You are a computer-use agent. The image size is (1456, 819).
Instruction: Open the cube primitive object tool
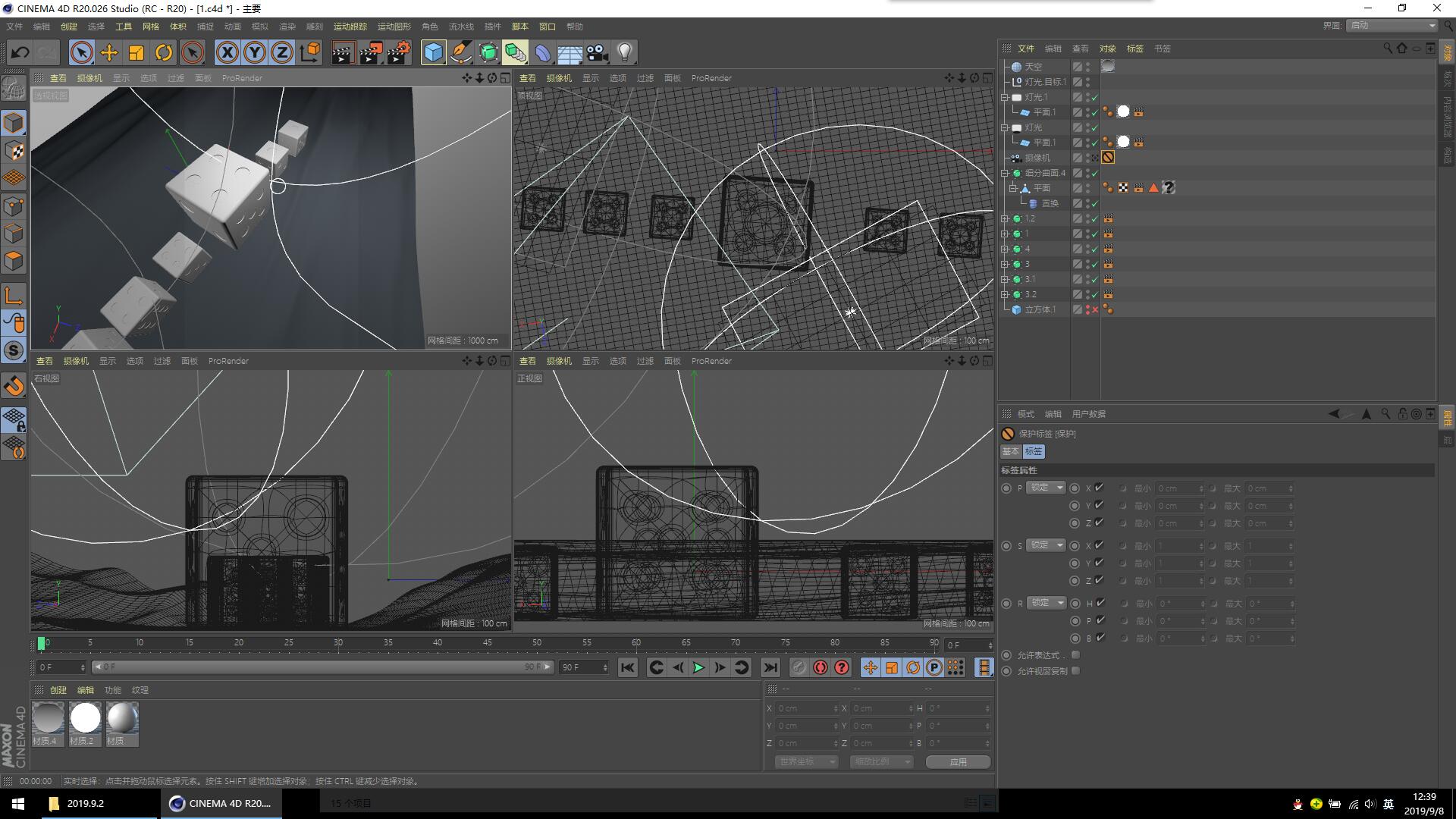pos(433,52)
